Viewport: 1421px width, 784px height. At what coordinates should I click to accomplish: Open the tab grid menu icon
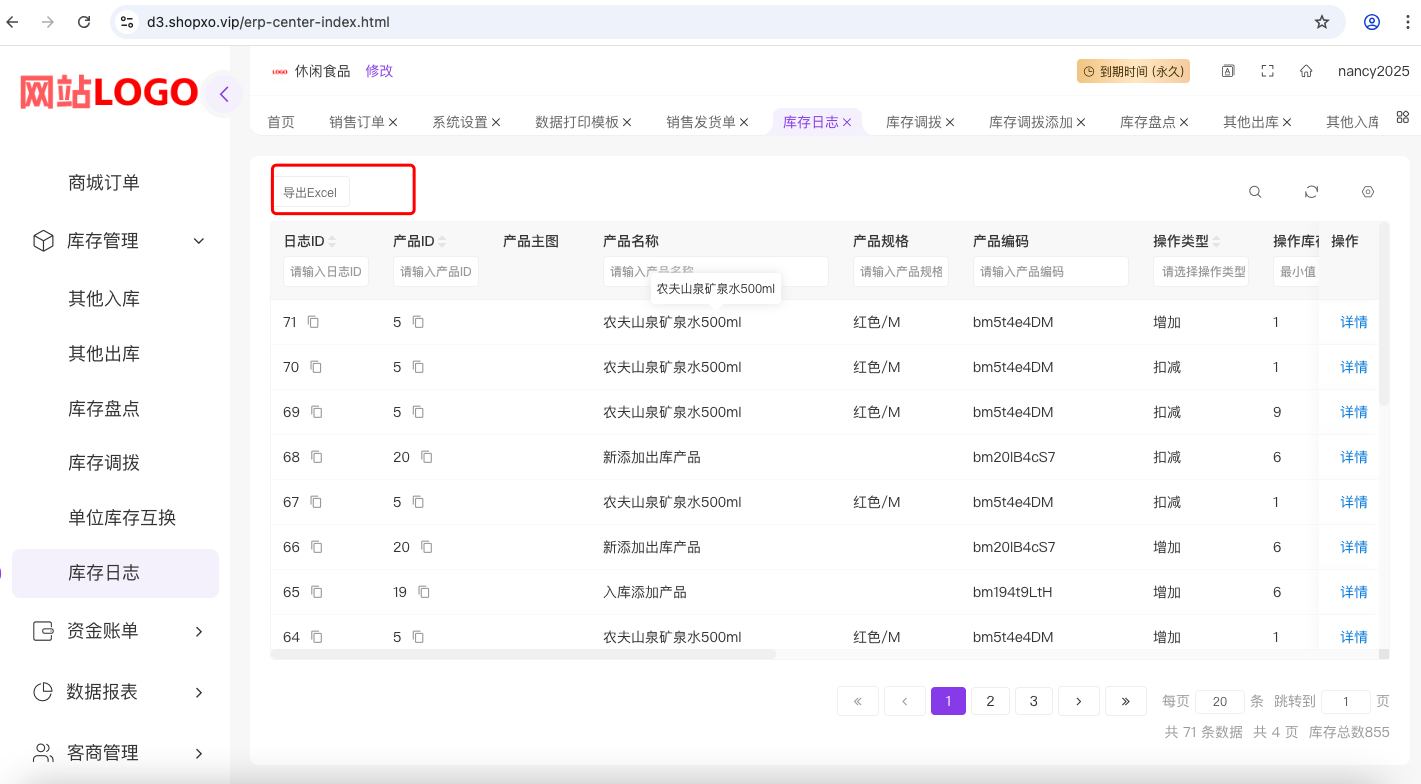(1402, 117)
